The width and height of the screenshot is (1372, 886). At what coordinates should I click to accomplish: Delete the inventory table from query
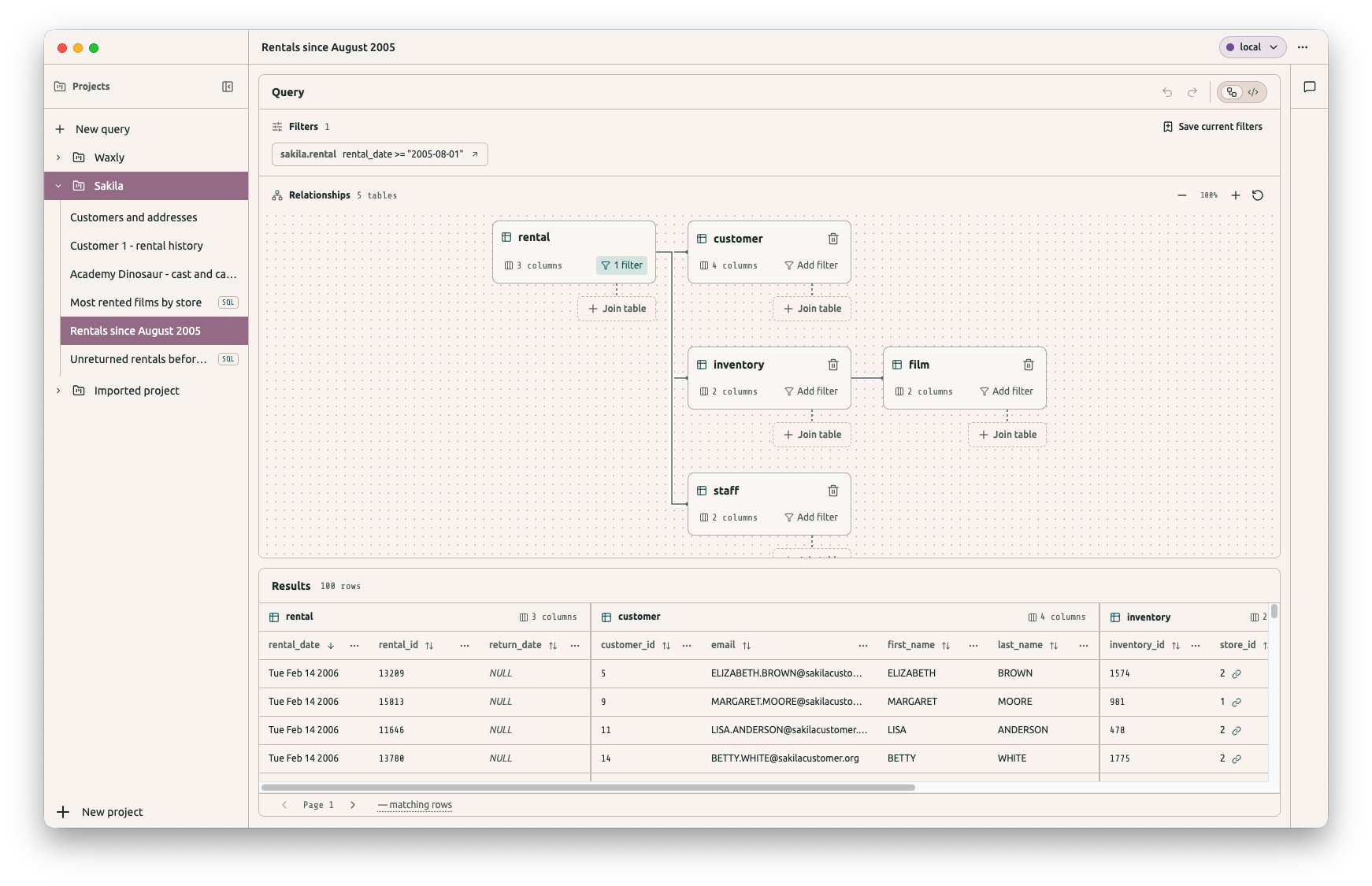point(833,365)
